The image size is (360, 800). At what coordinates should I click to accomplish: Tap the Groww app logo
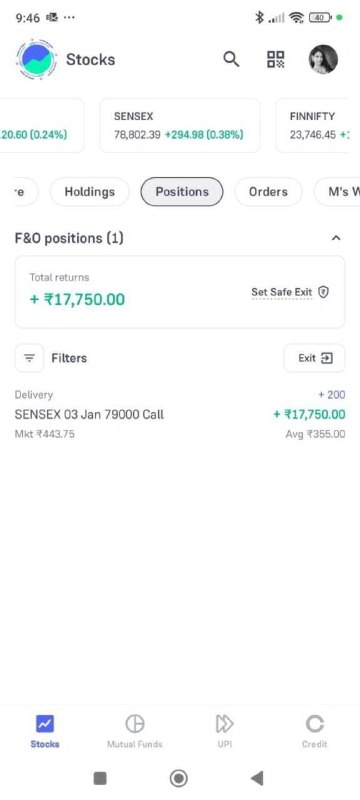[x=36, y=59]
